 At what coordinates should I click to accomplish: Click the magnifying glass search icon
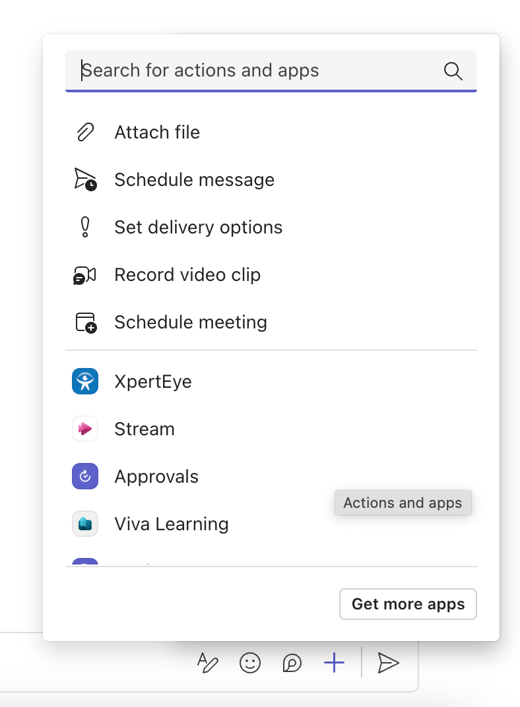[453, 71]
